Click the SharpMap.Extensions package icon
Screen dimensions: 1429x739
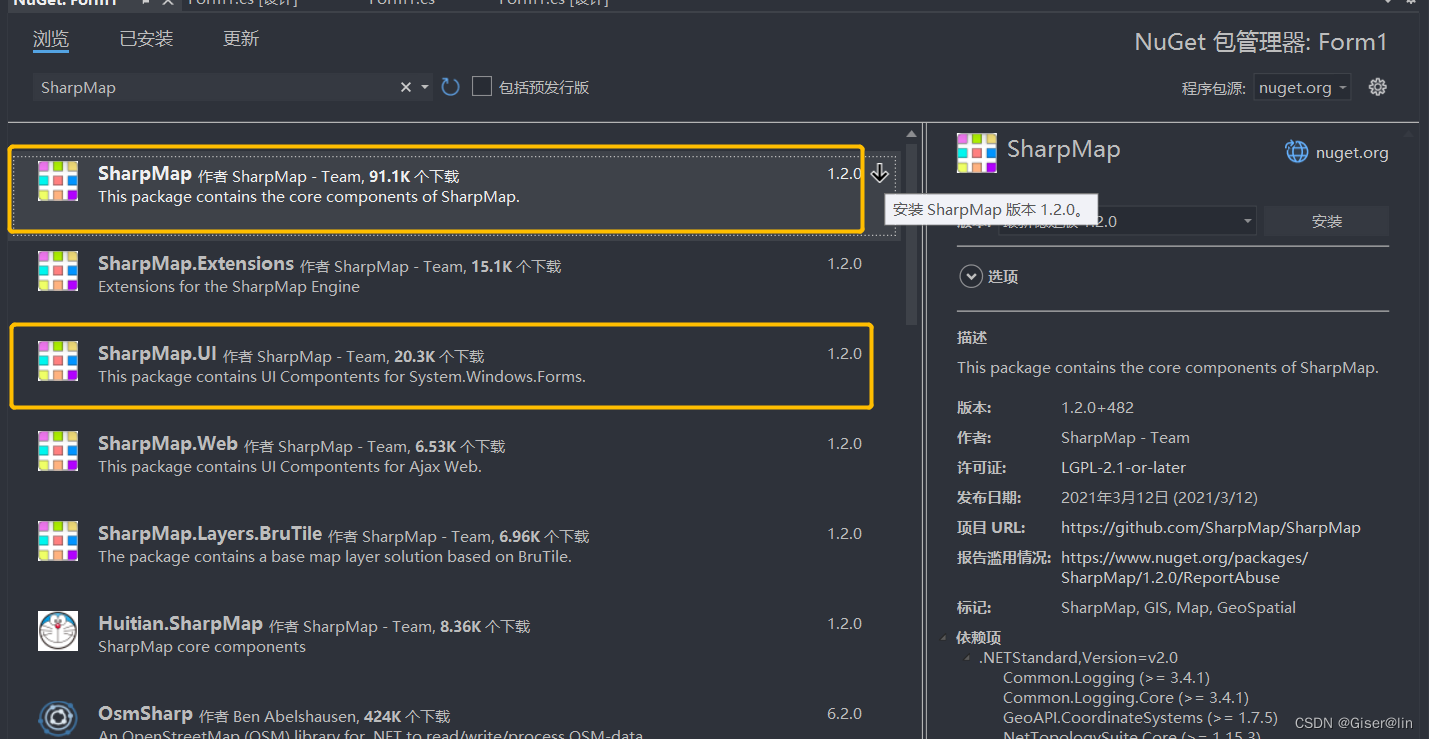tap(57, 271)
